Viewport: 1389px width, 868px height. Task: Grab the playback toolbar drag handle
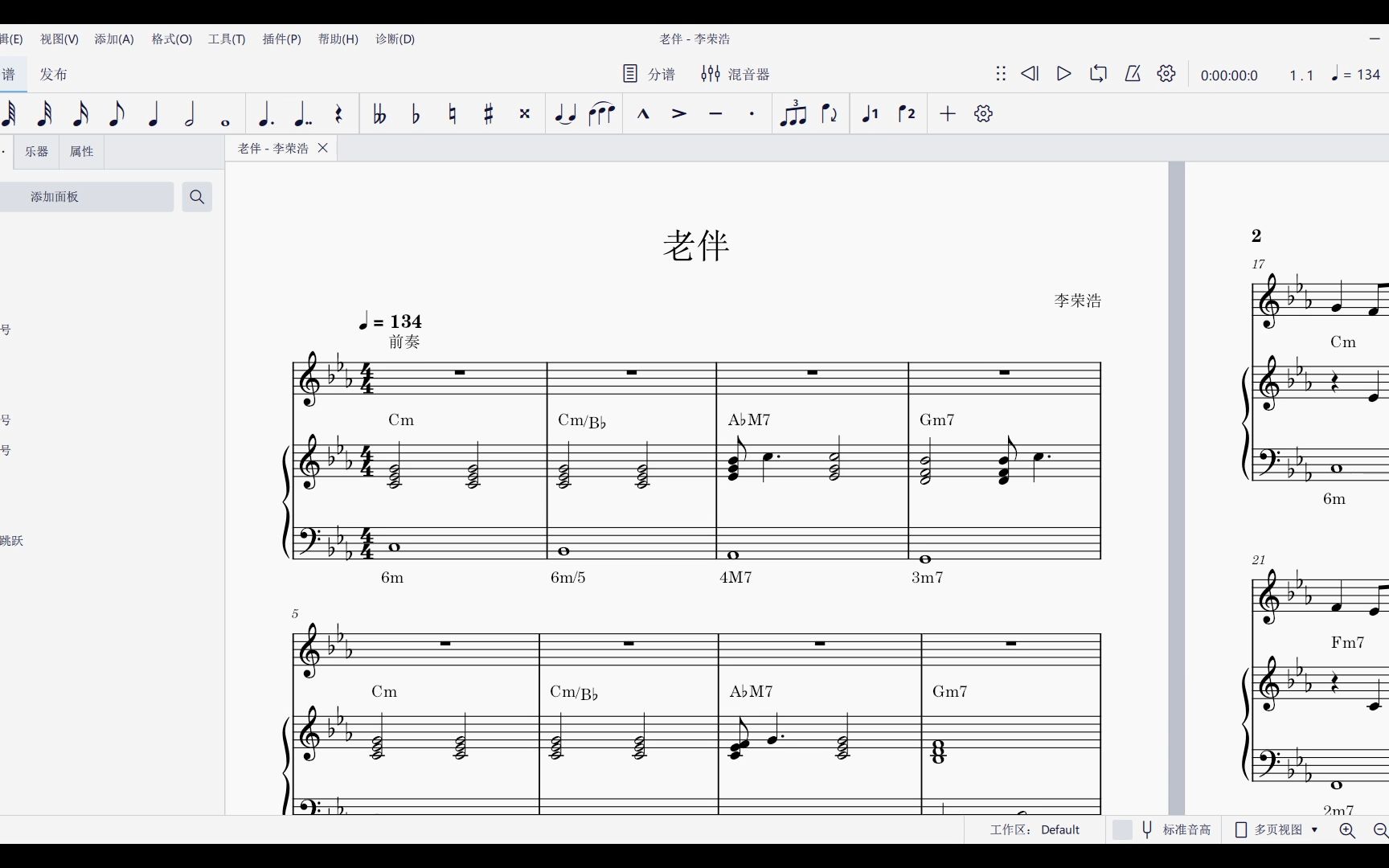1001,74
